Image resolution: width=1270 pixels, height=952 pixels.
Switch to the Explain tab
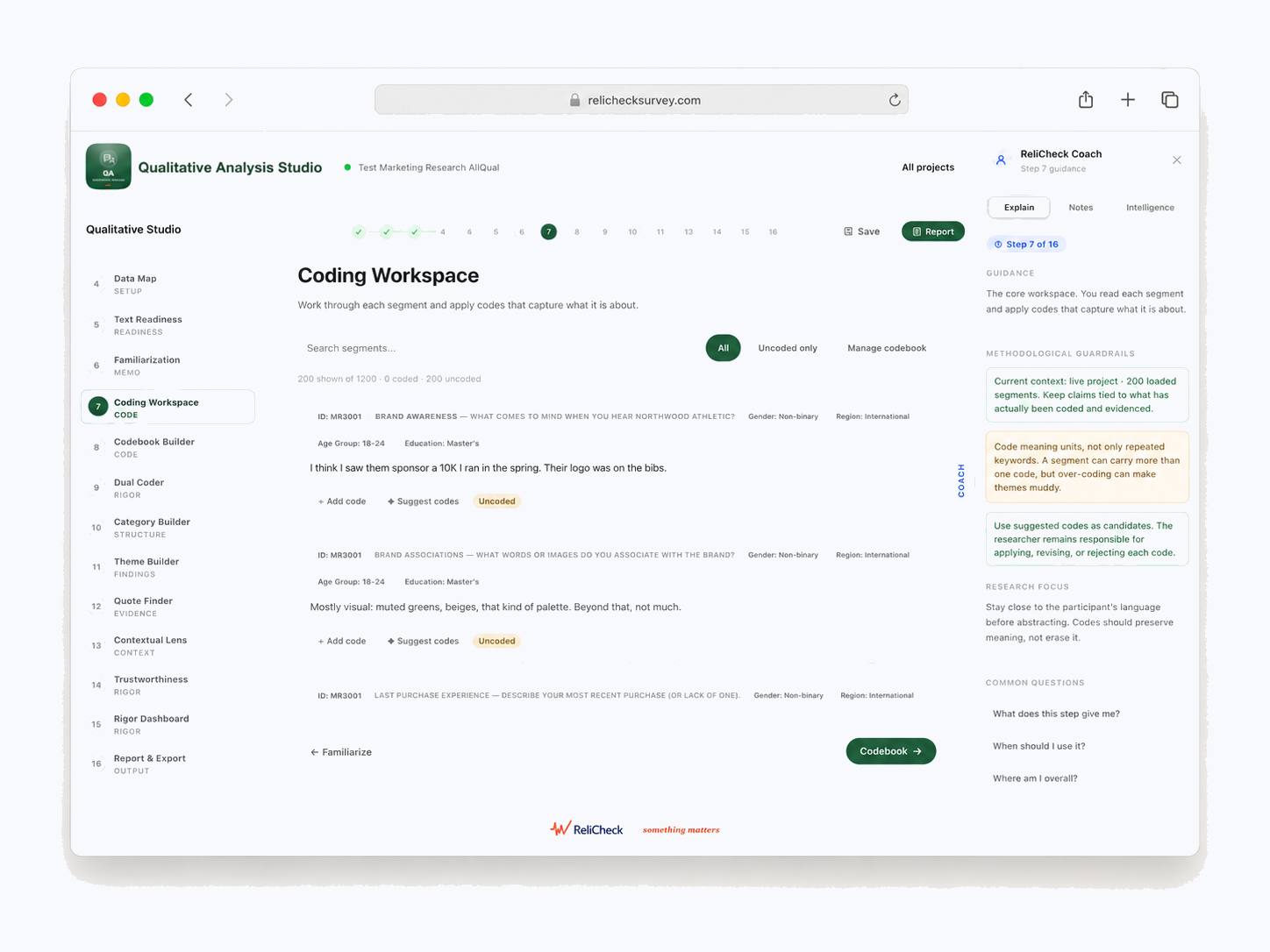[1019, 208]
